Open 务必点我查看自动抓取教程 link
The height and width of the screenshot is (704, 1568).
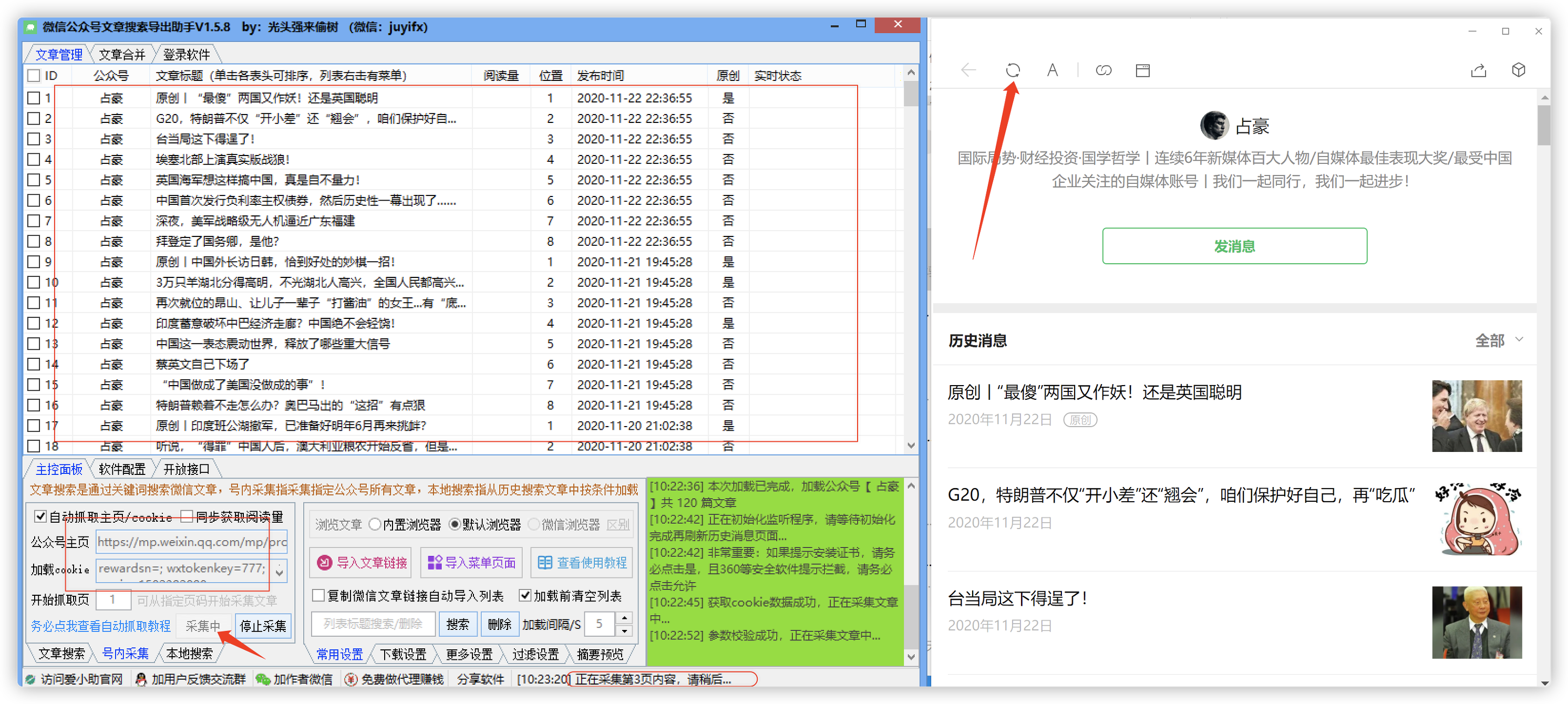coord(100,626)
